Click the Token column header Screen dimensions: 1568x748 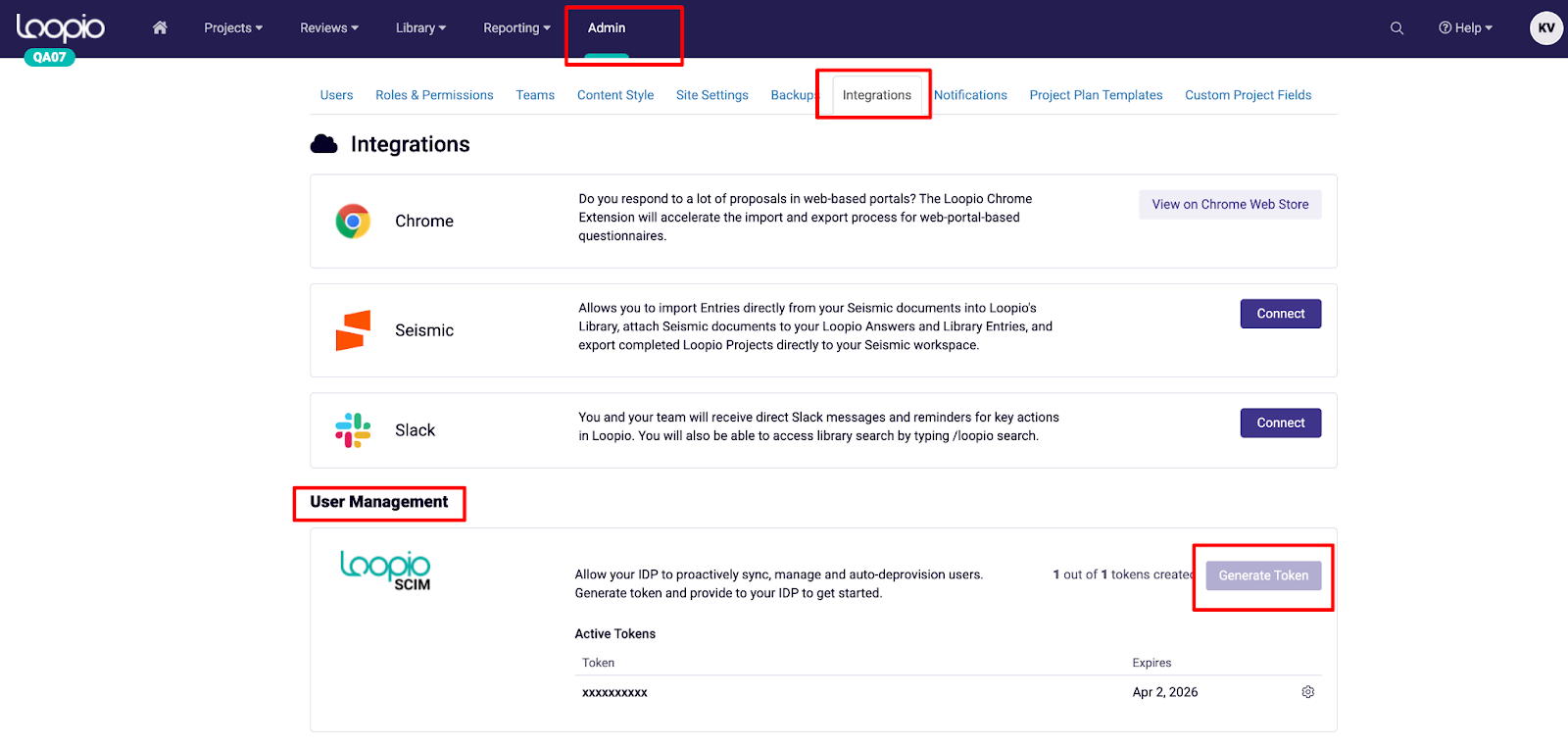[598, 663]
